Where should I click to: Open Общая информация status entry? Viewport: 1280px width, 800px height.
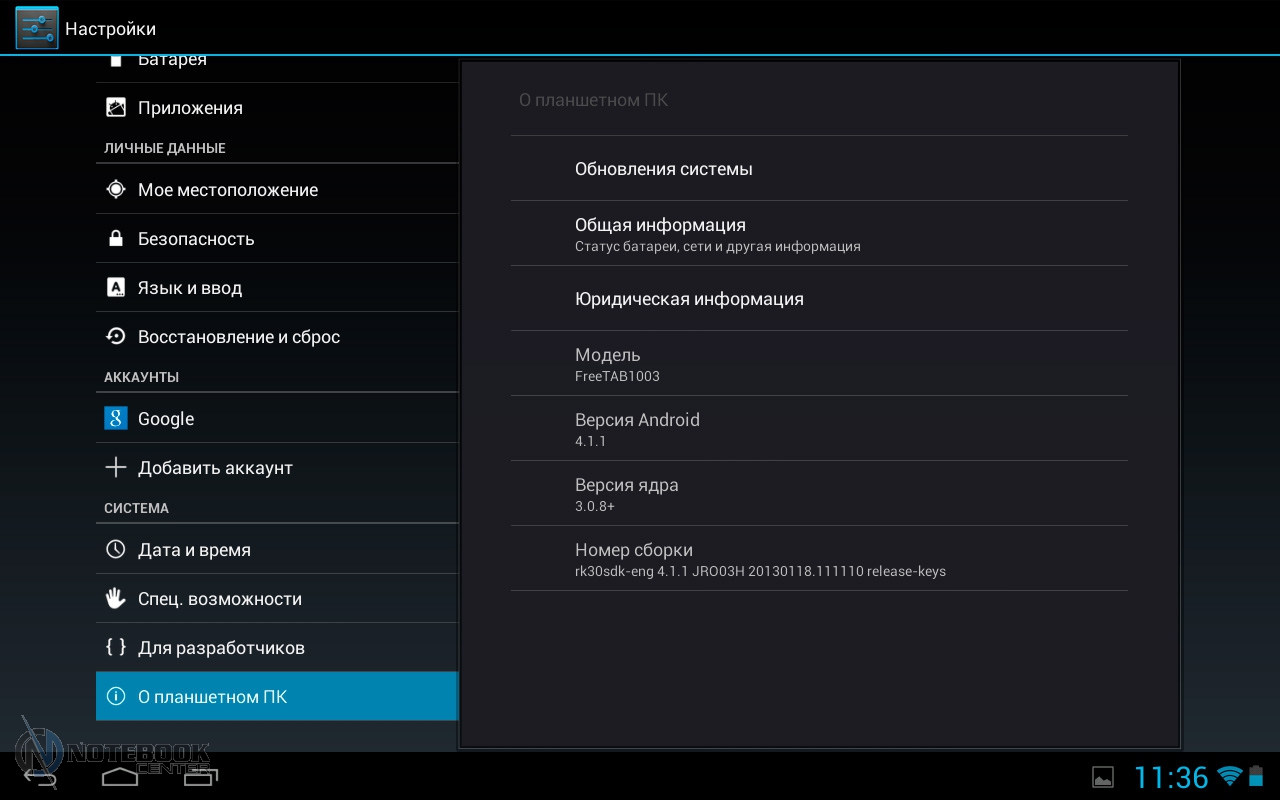coord(818,234)
